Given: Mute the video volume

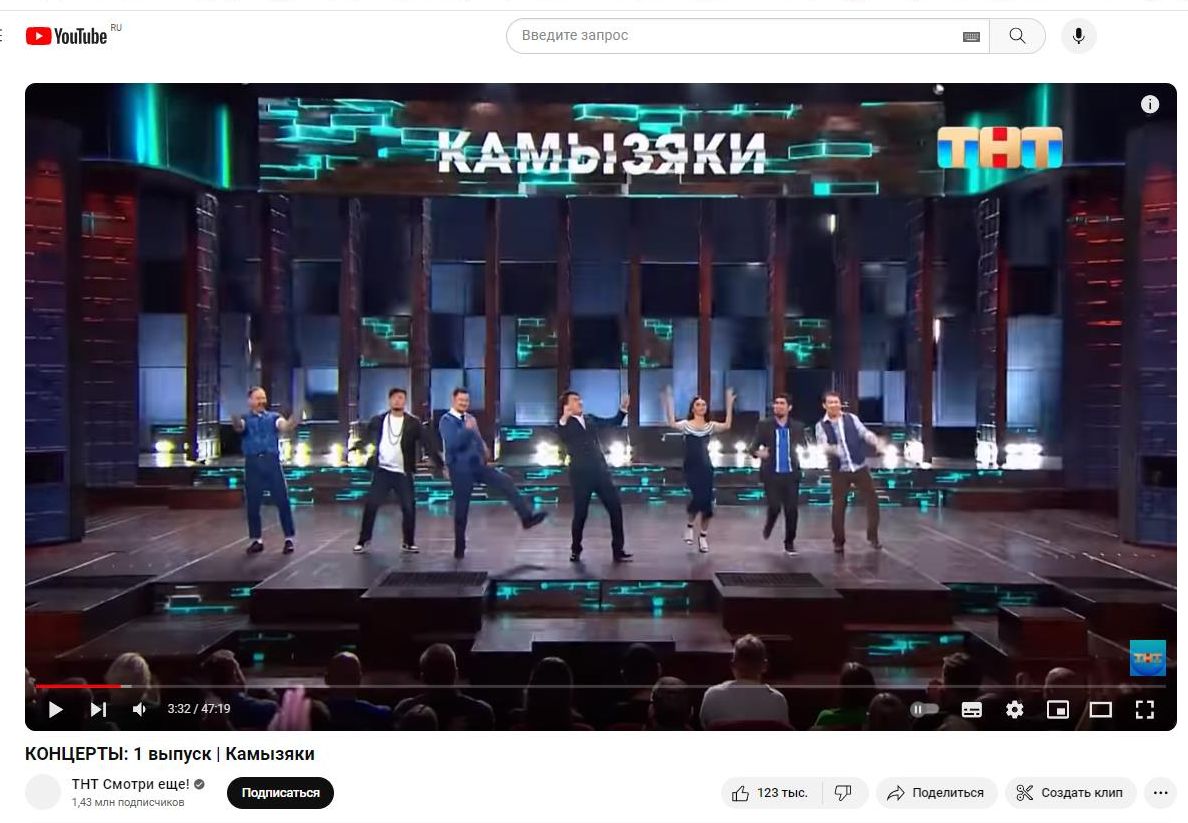Looking at the screenshot, I should click(x=139, y=709).
